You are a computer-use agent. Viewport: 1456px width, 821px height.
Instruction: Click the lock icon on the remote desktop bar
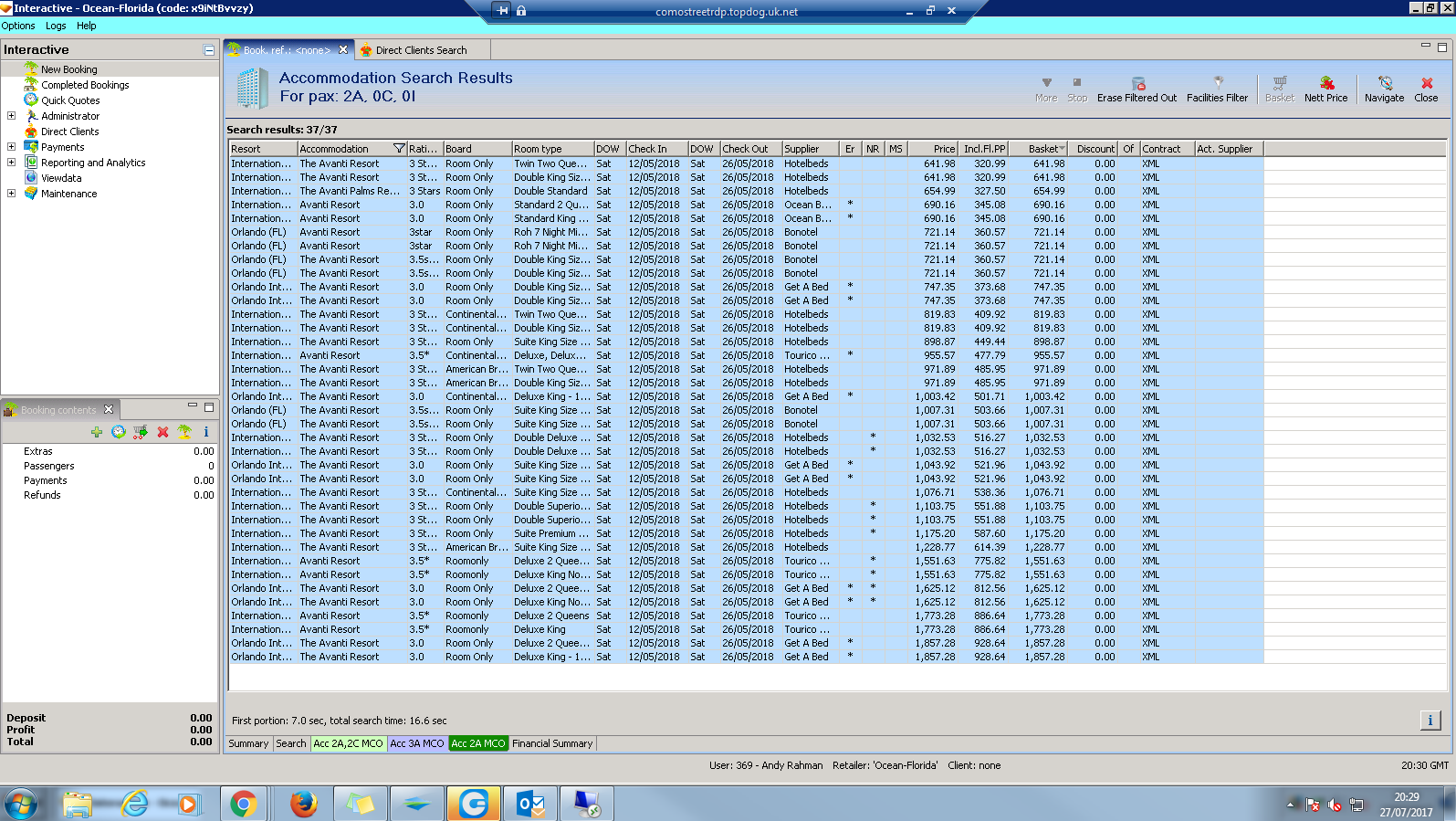point(521,11)
